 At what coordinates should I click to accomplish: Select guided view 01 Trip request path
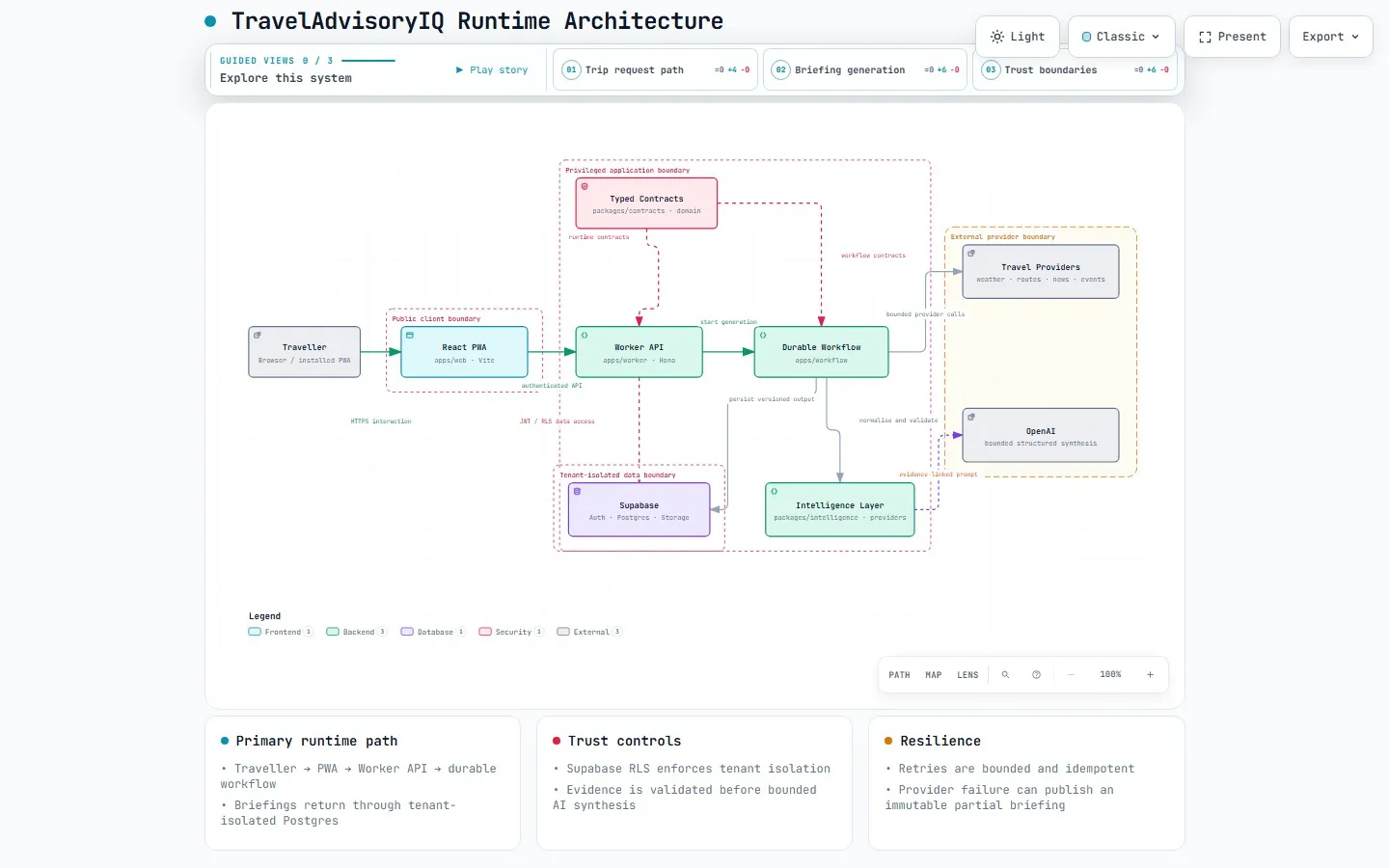coord(655,70)
